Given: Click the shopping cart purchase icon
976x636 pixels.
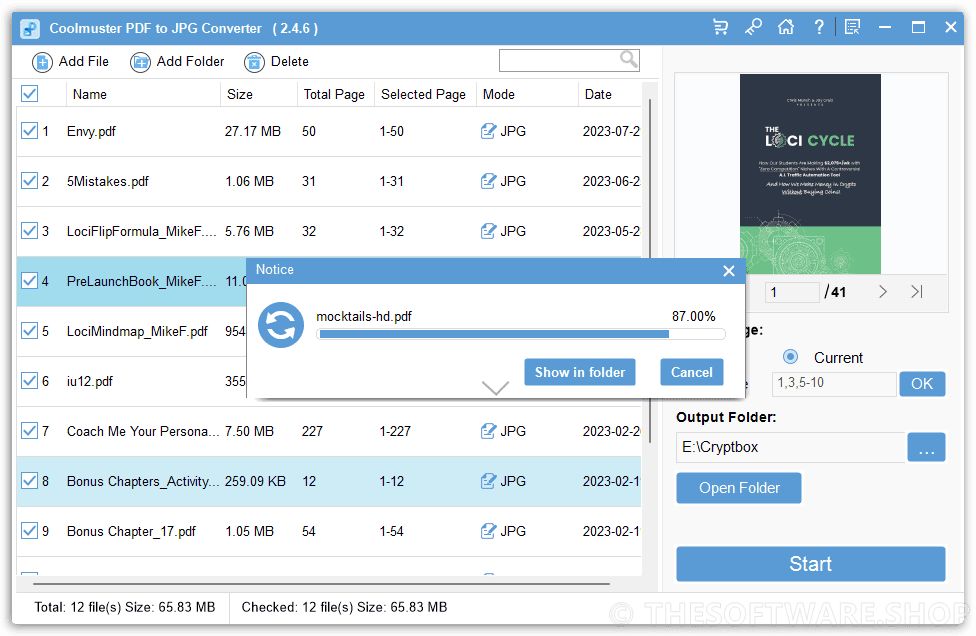Looking at the screenshot, I should click(x=720, y=27).
